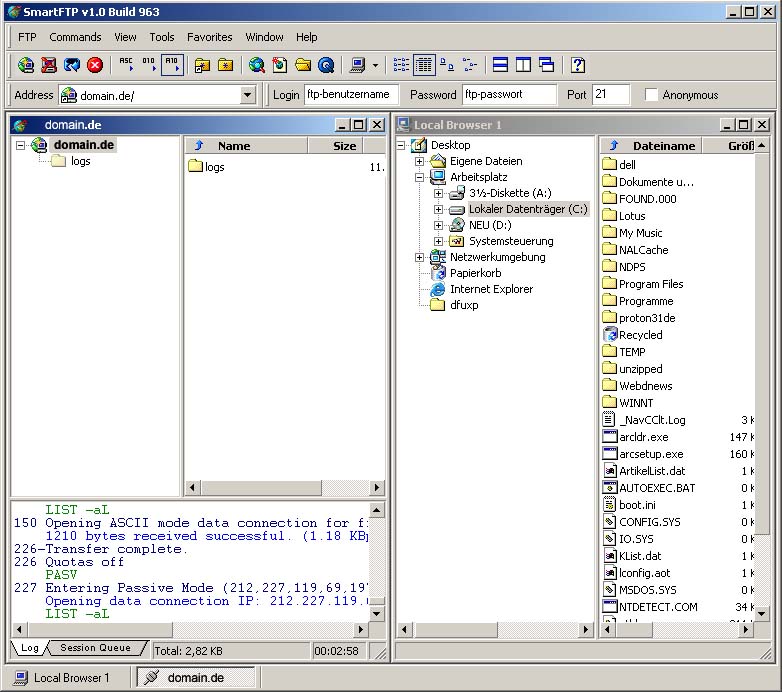The height and width of the screenshot is (692, 782).
Task: Collapse the Arbeitsplatz tree node
Action: pos(419,177)
